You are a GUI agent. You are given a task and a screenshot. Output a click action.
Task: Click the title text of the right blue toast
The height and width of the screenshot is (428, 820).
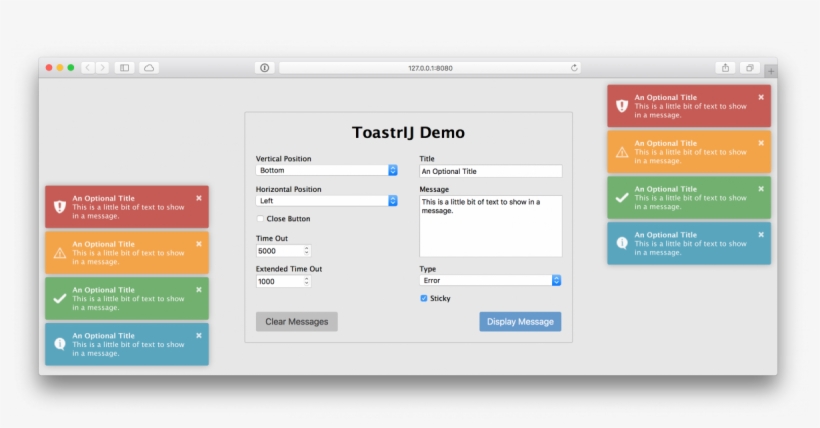pos(666,235)
